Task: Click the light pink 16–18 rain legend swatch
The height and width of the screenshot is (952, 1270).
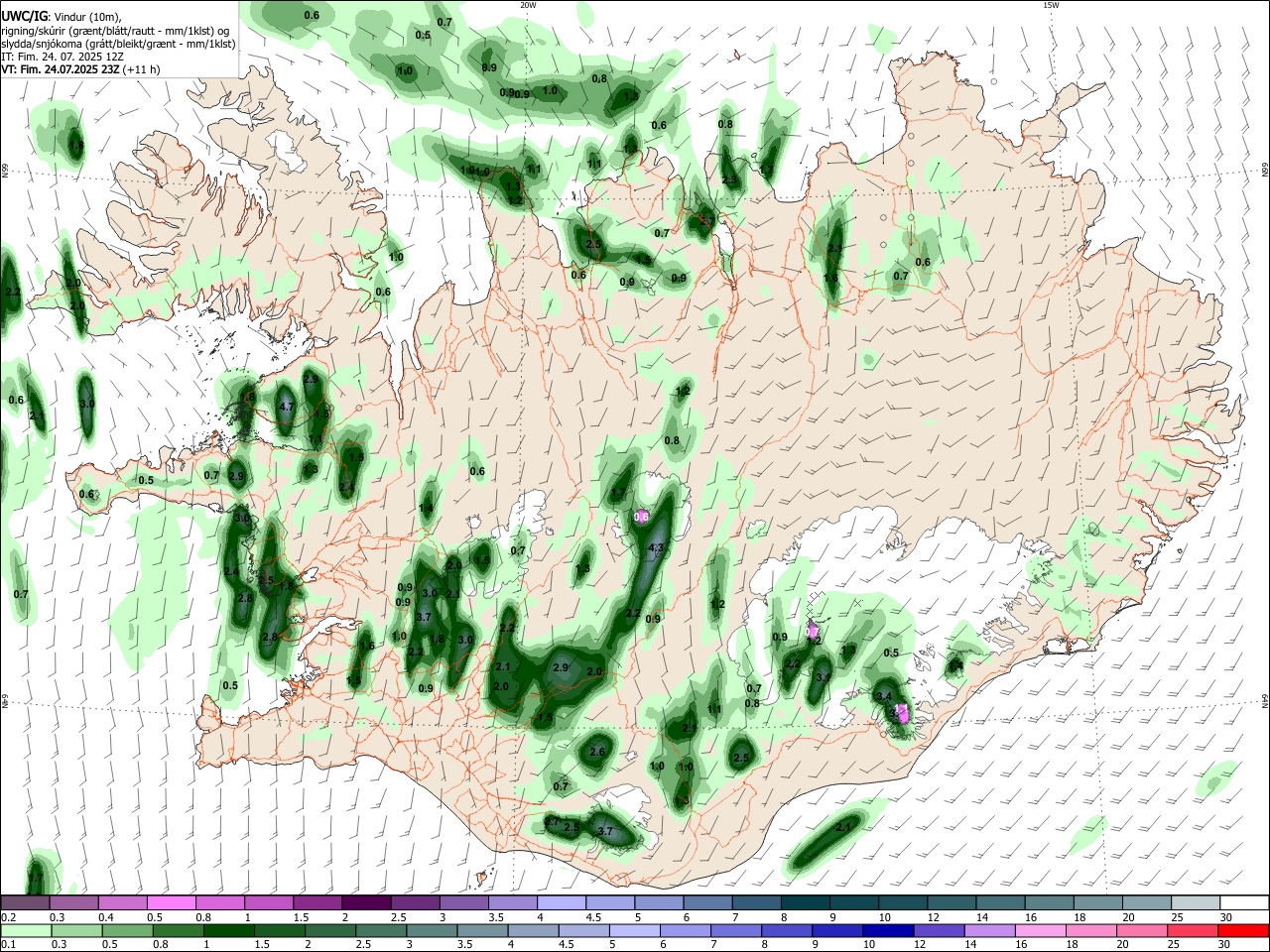Action: 1040,930
